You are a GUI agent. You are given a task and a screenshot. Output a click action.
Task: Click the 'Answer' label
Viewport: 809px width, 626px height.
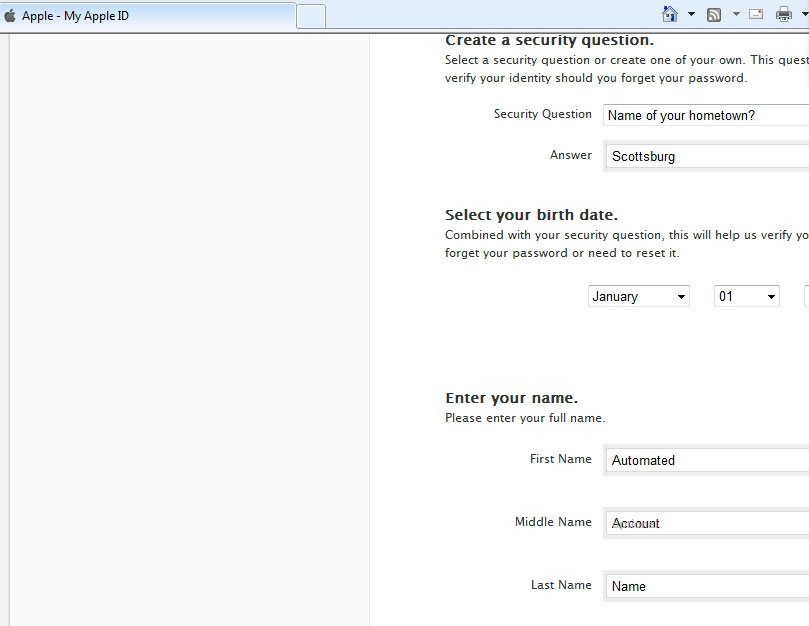point(571,155)
